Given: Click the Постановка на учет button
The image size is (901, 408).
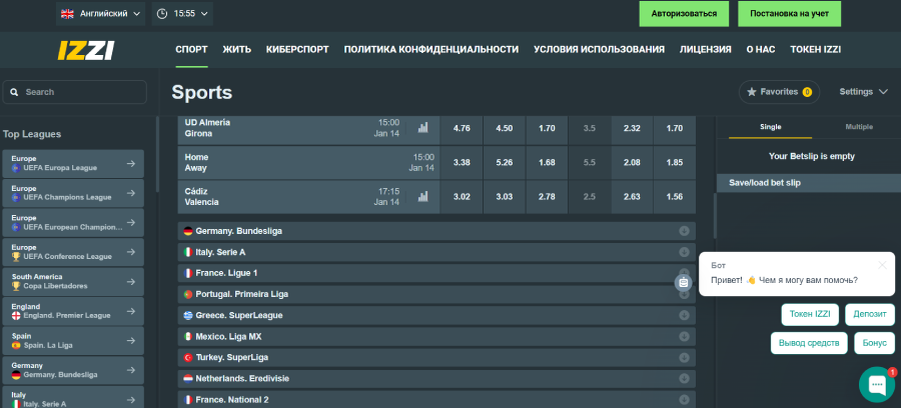Looking at the screenshot, I should (789, 13).
